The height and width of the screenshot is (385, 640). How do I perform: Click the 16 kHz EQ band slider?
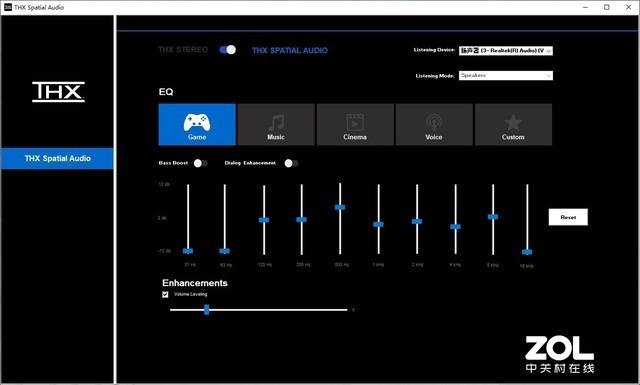527,220
